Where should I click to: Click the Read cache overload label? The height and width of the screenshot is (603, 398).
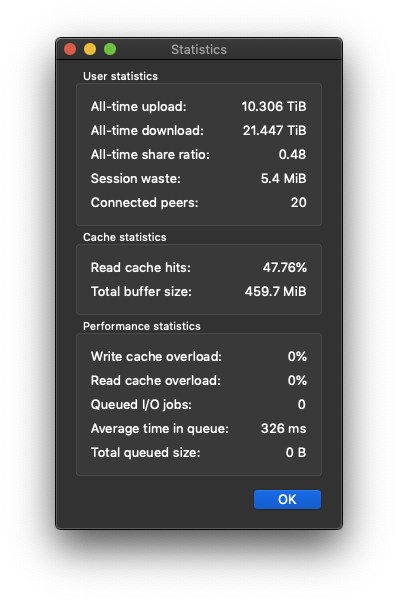[156, 381]
